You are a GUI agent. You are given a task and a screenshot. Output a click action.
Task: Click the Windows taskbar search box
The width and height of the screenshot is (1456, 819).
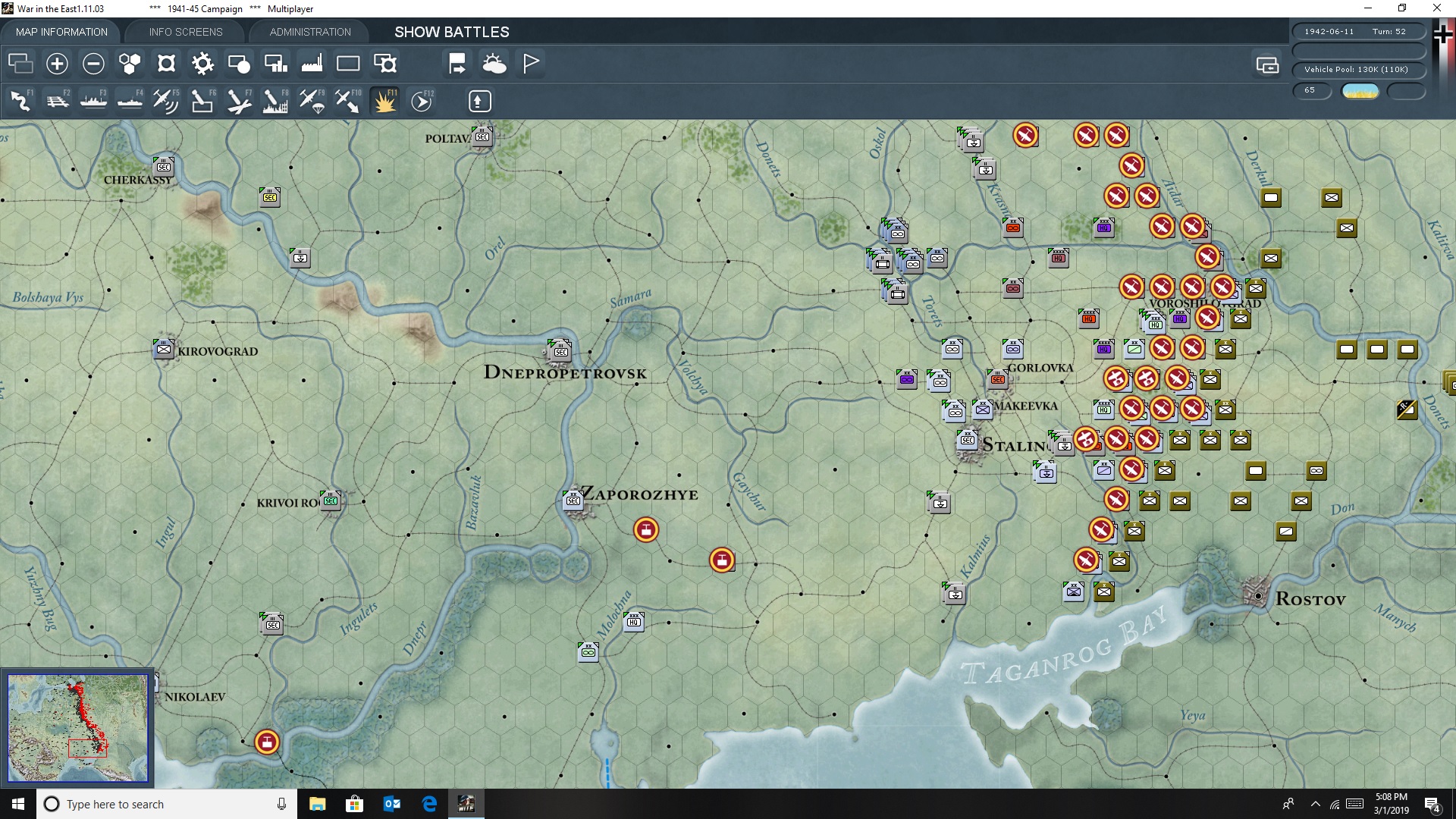[167, 804]
